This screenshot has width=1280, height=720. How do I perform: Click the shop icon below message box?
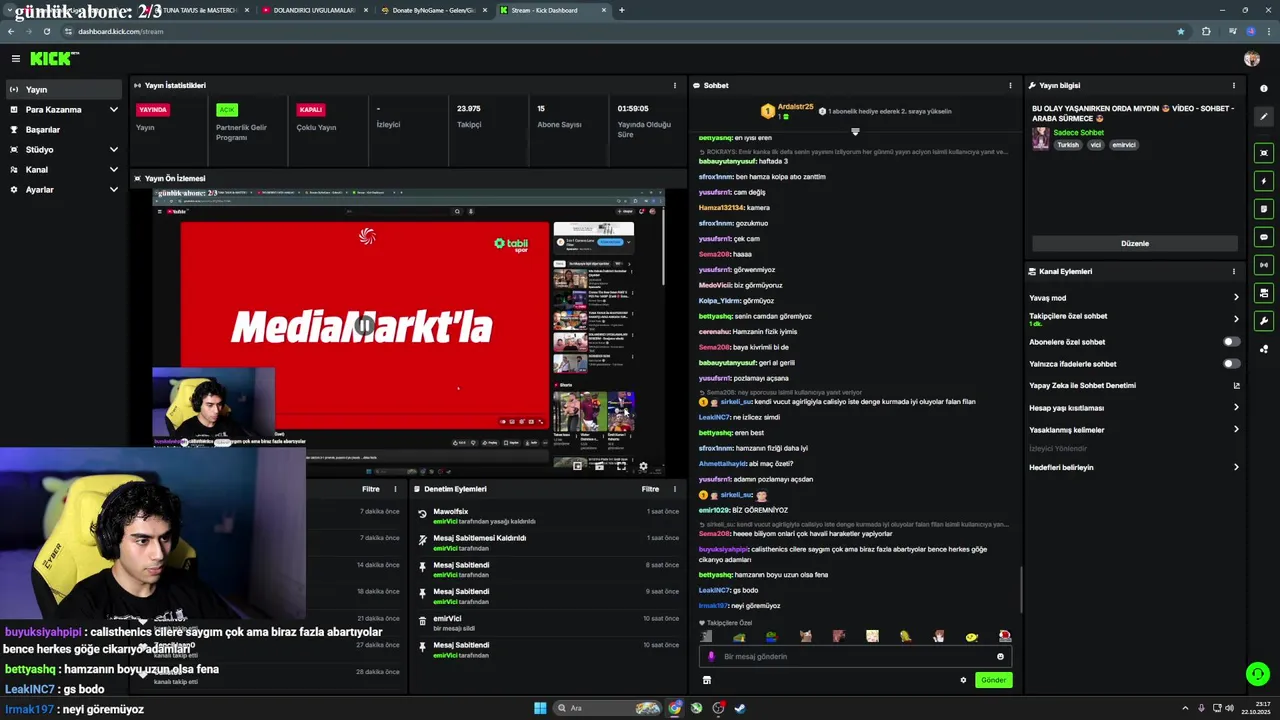(706, 680)
